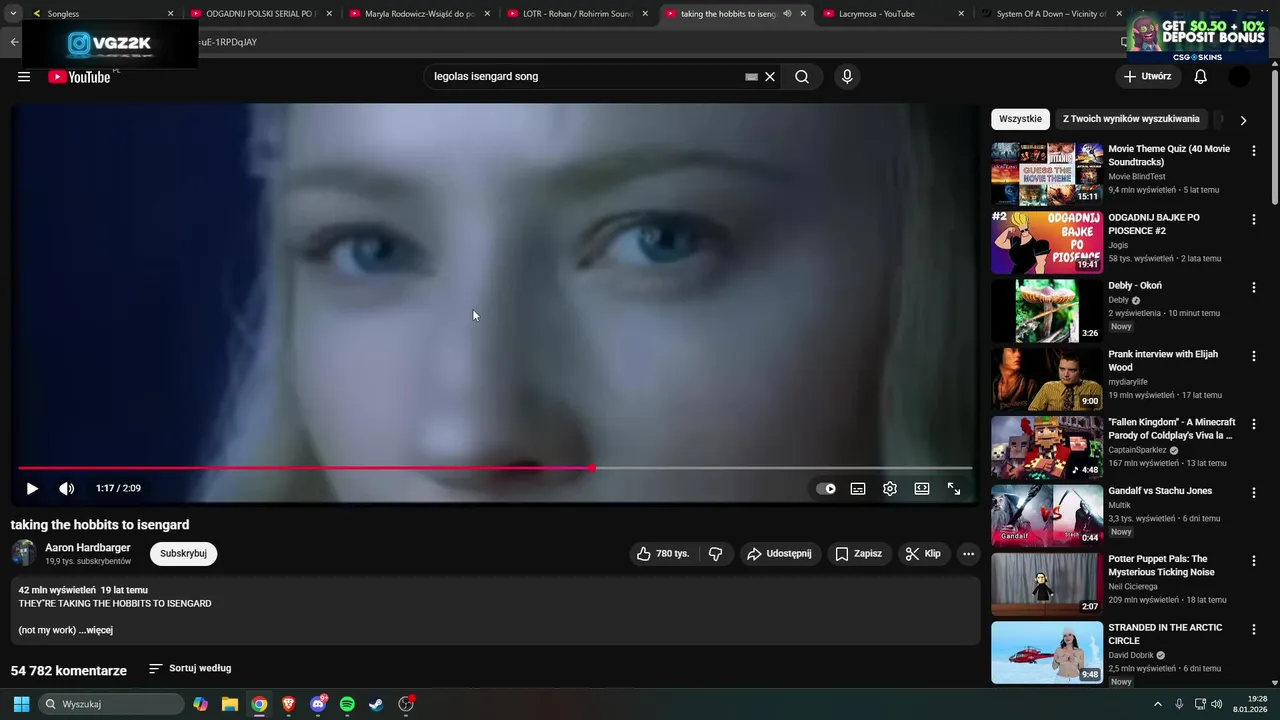Open Discord from taskbar
Screen dimensions: 1280x720
point(318,704)
